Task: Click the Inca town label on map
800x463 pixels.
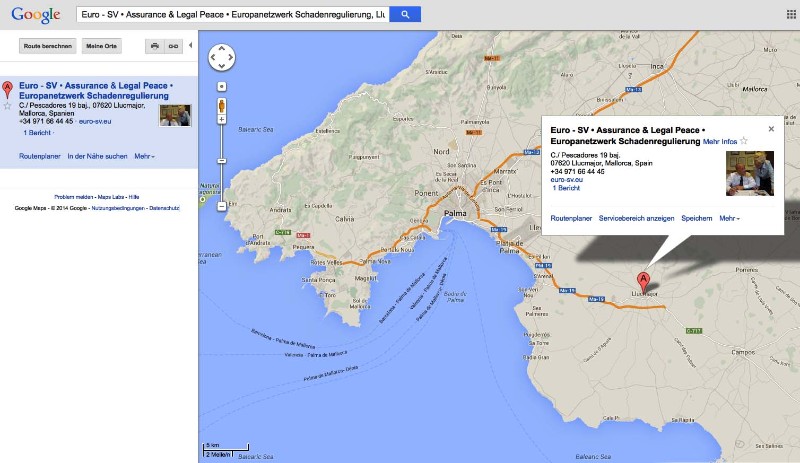Action: coord(657,66)
